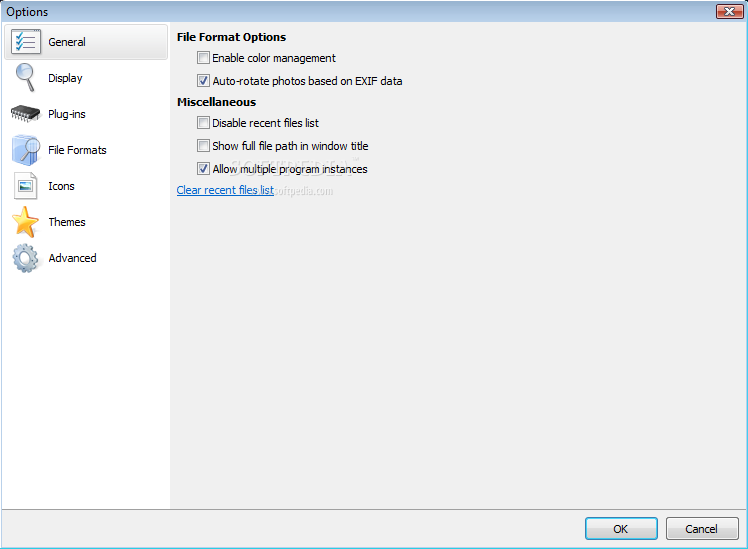Image resolution: width=748 pixels, height=549 pixels.
Task: Enable color management checkbox
Action: 203,58
